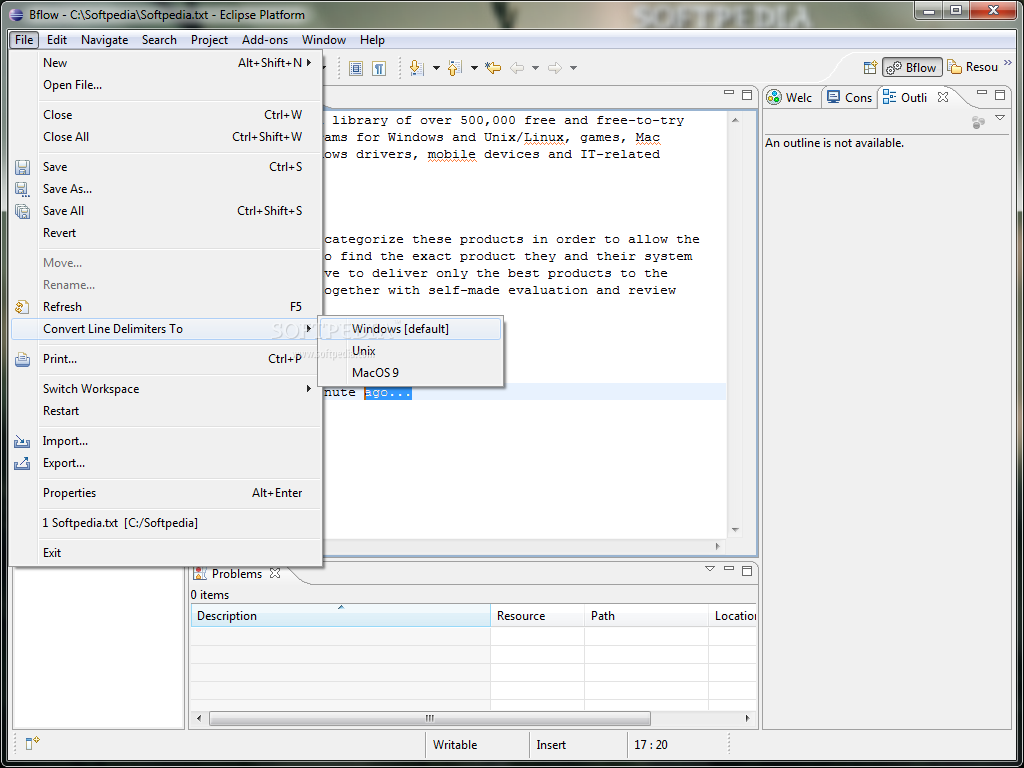This screenshot has width=1024, height=768.
Task: Switch to Welcome view tab
Action: [x=790, y=97]
